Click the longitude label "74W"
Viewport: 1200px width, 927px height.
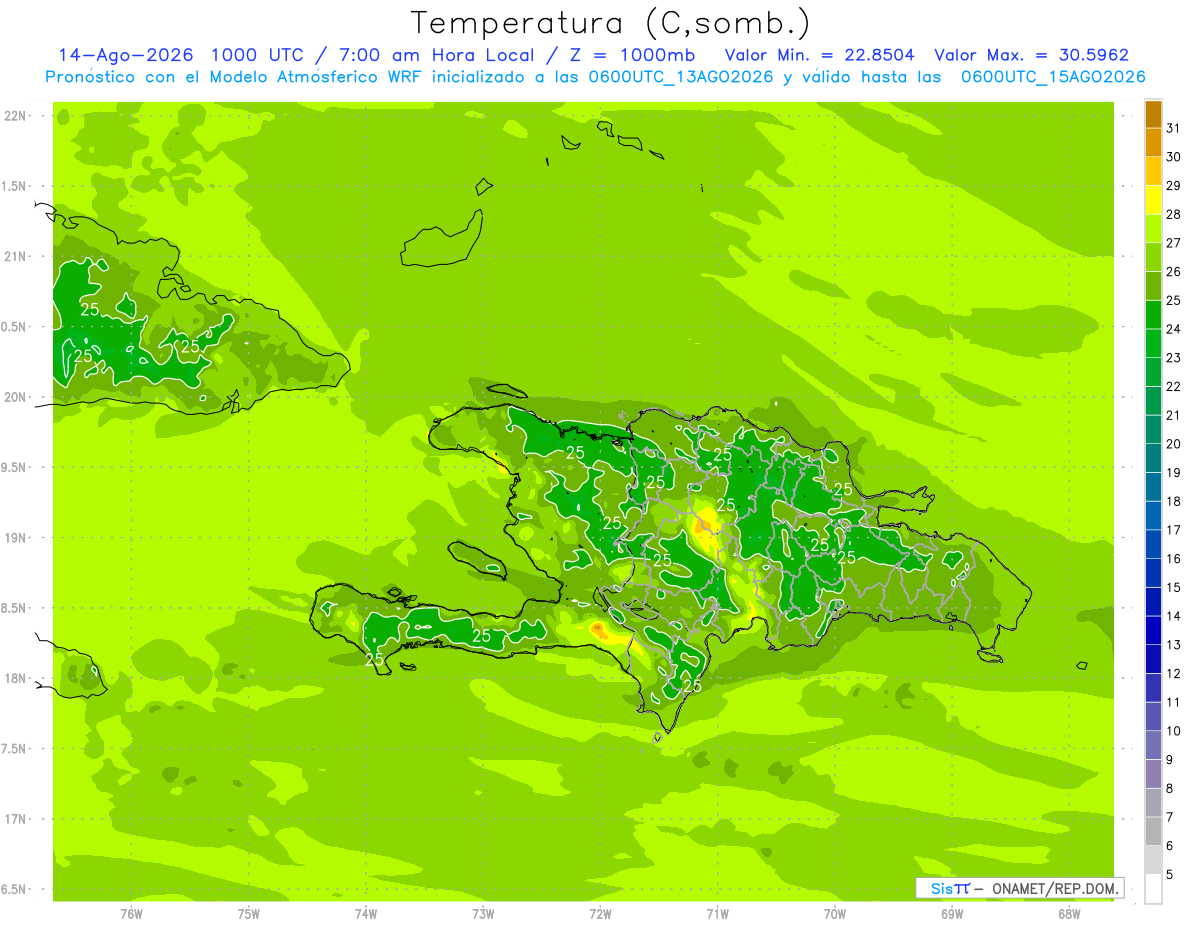coord(366,913)
